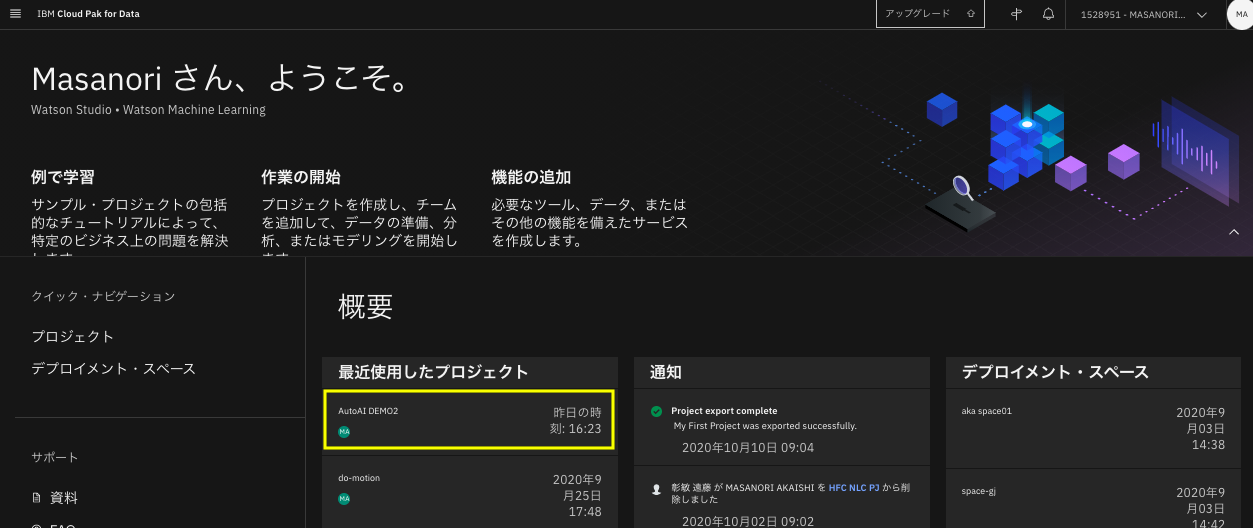
Task: Click the MA avatar on AutoAI DEMO2
Action: click(344, 431)
